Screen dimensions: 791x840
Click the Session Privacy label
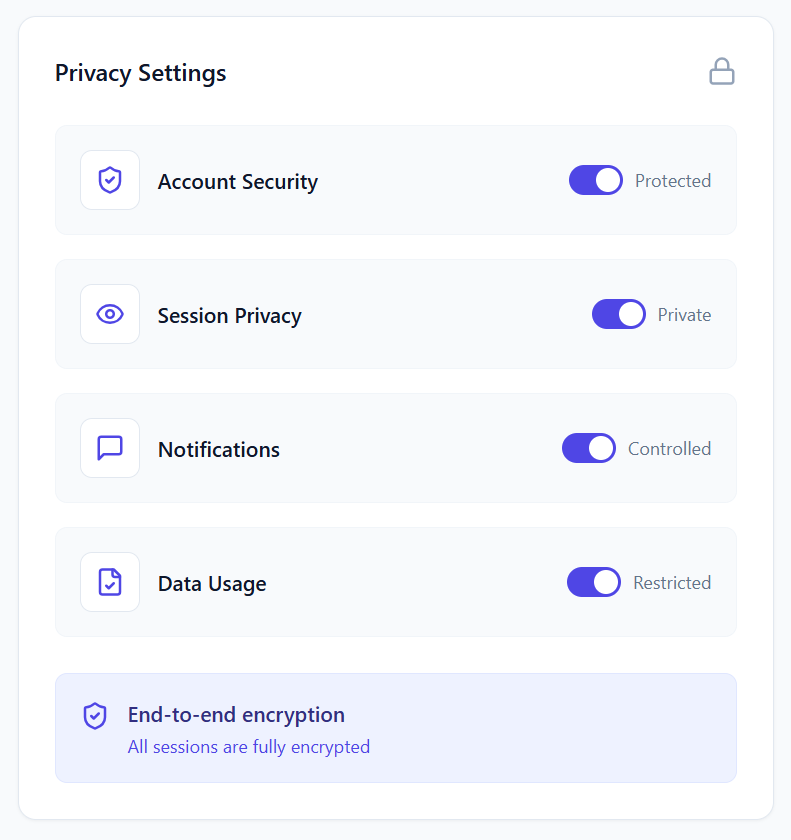(x=229, y=316)
